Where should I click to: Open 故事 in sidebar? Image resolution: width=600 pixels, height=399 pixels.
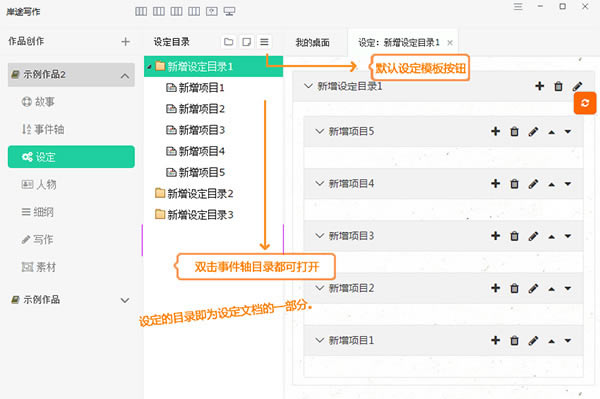coord(38,102)
